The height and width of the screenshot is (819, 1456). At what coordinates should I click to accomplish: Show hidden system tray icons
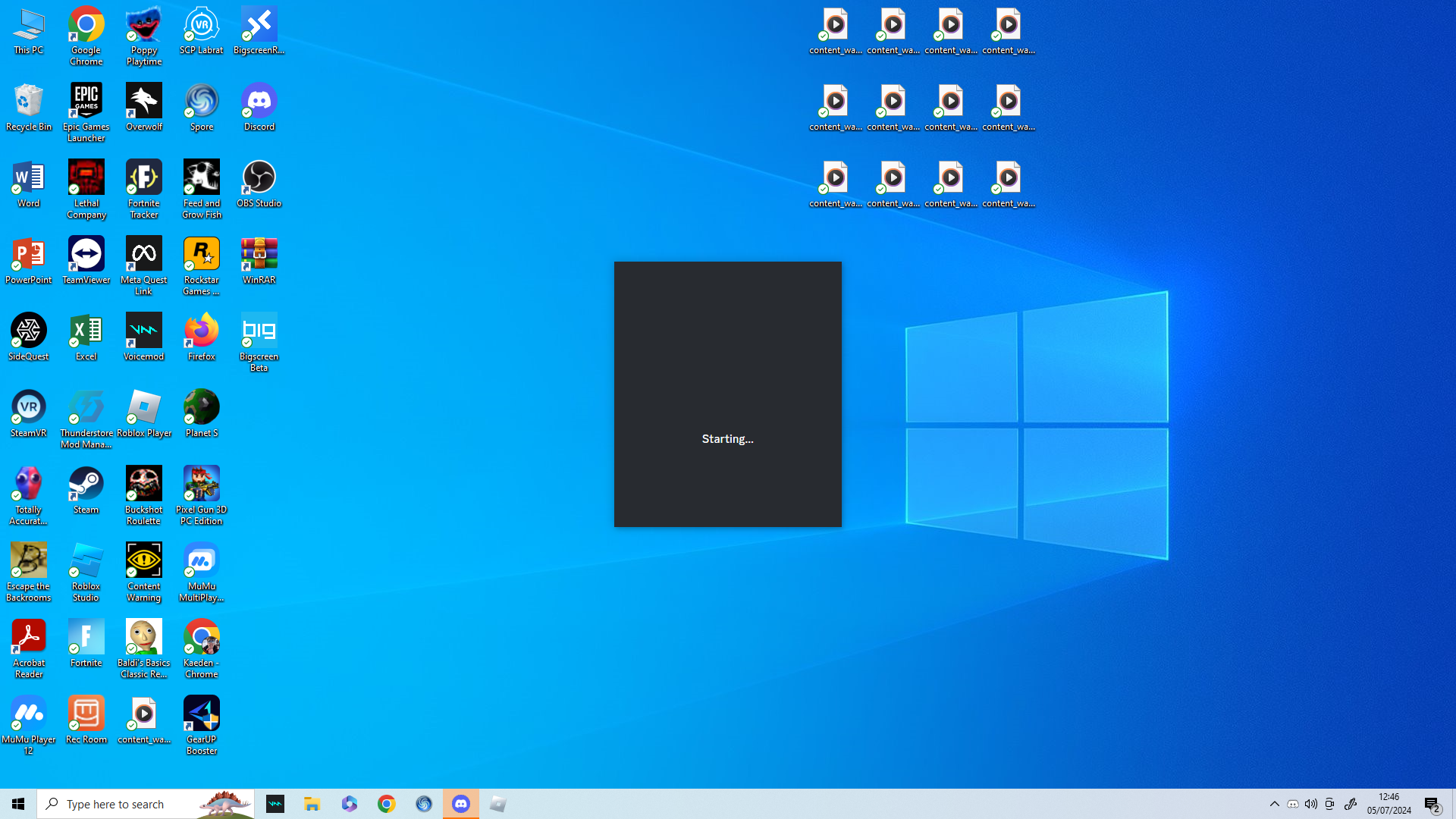point(1274,804)
